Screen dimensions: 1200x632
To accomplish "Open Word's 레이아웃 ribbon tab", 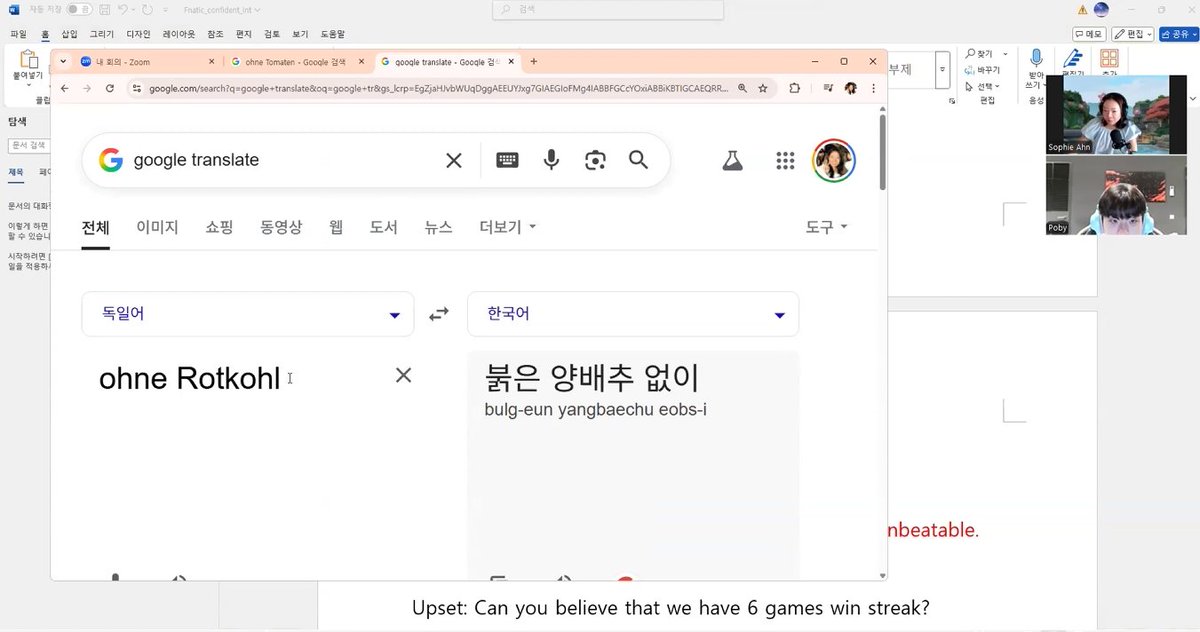I will pyautogui.click(x=180, y=34).
